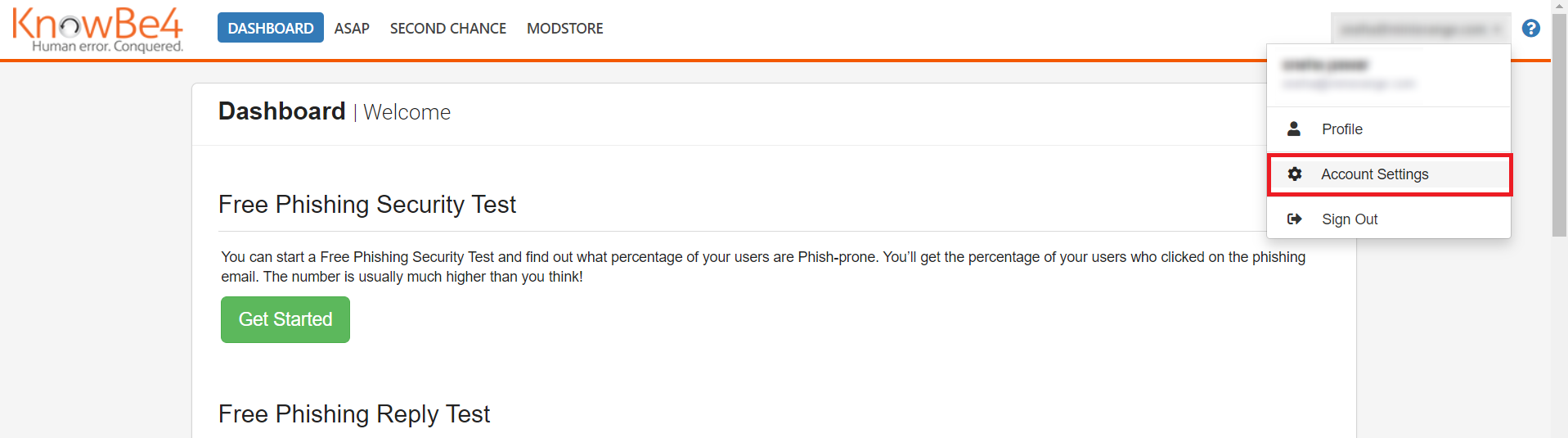The image size is (1568, 438).
Task: Go to the Second Chance tab
Action: point(447,29)
